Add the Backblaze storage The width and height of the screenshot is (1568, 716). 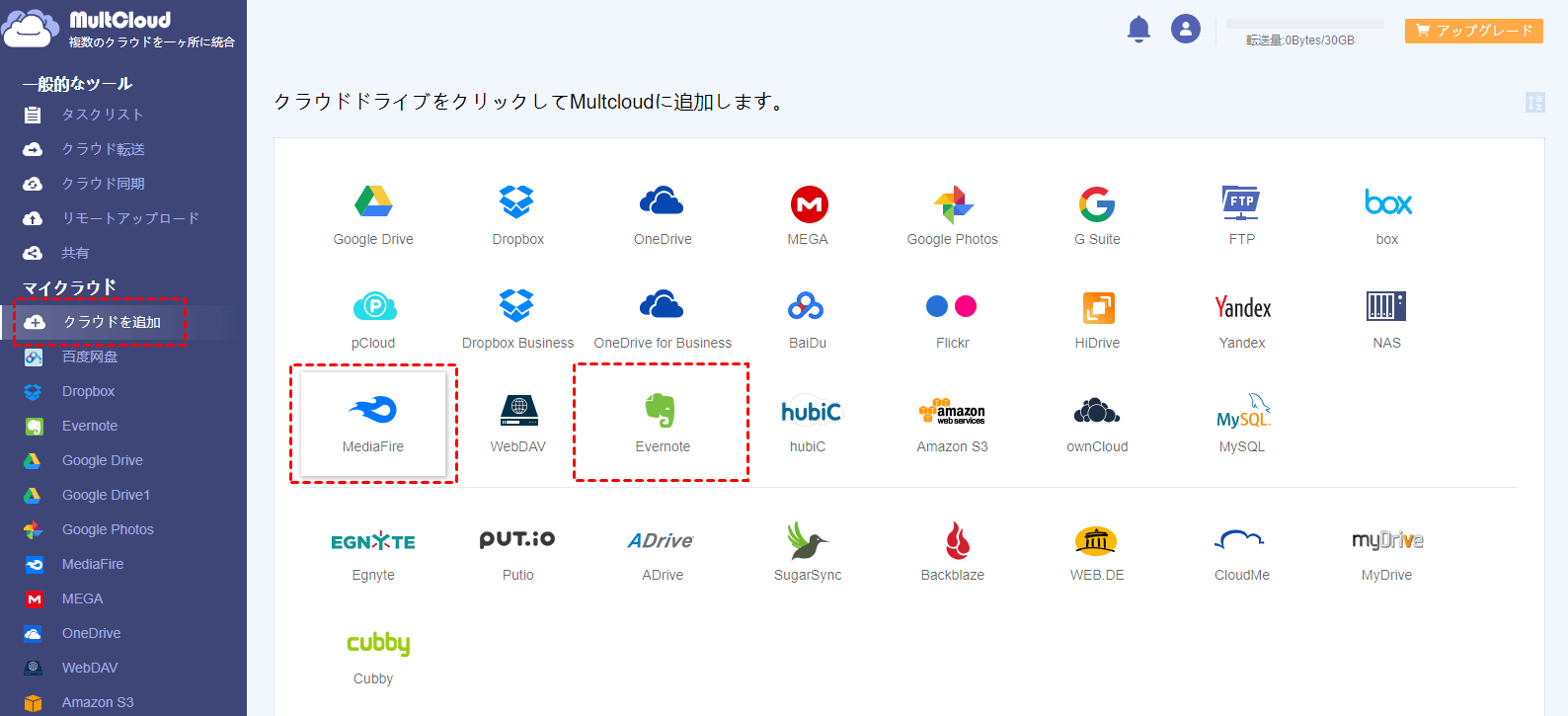coord(953,552)
